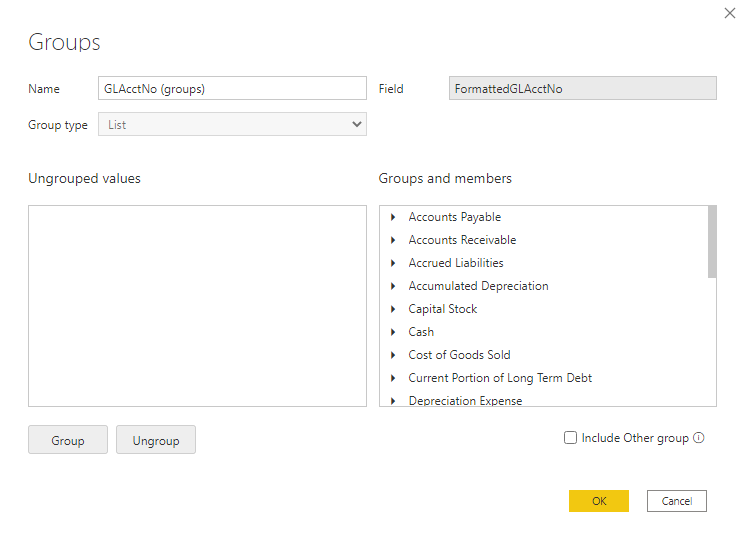
Task: Expand the Cash group
Action: (393, 332)
